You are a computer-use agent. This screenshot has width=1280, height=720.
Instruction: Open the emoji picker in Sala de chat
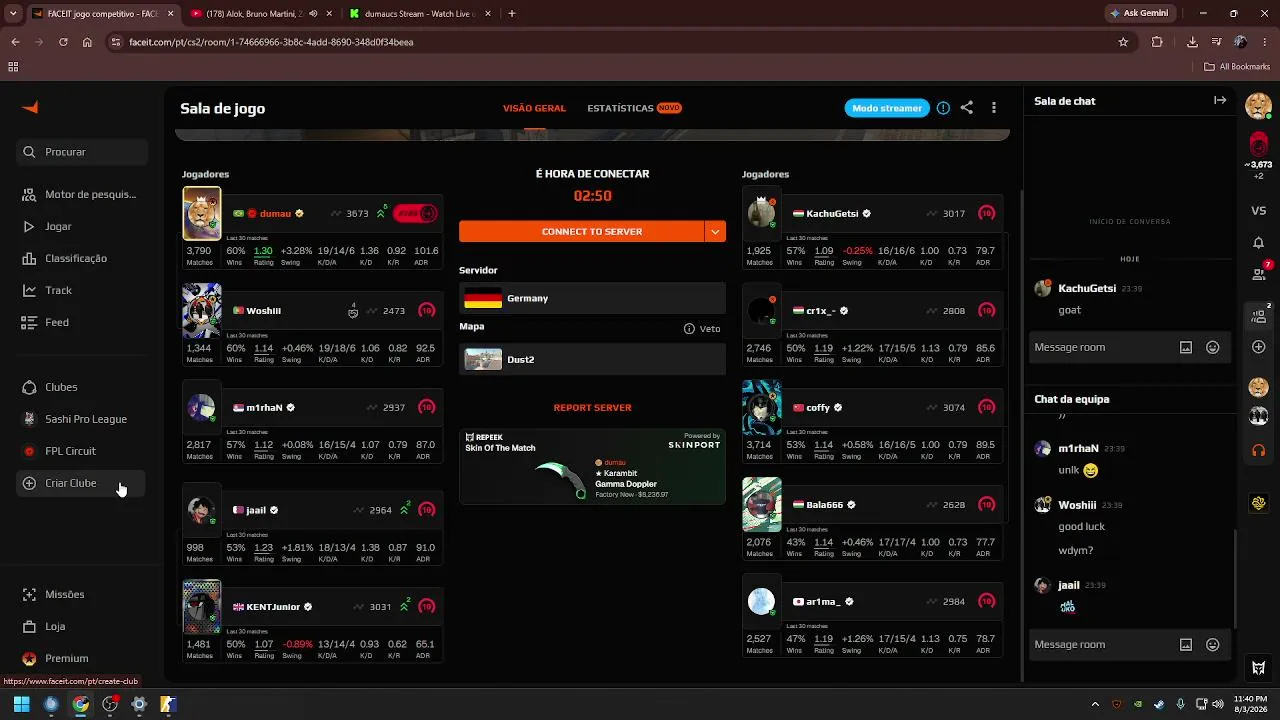point(1213,347)
